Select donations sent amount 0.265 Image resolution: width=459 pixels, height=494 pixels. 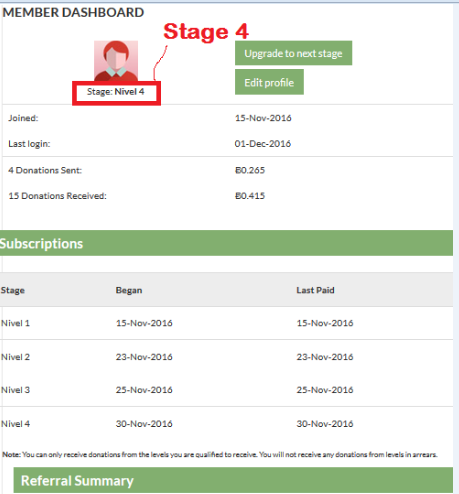click(x=250, y=170)
